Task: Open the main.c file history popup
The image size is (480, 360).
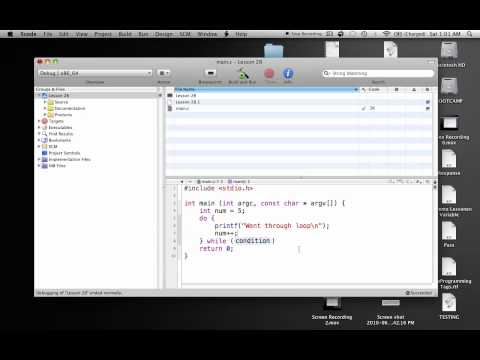Action: [x=210, y=182]
